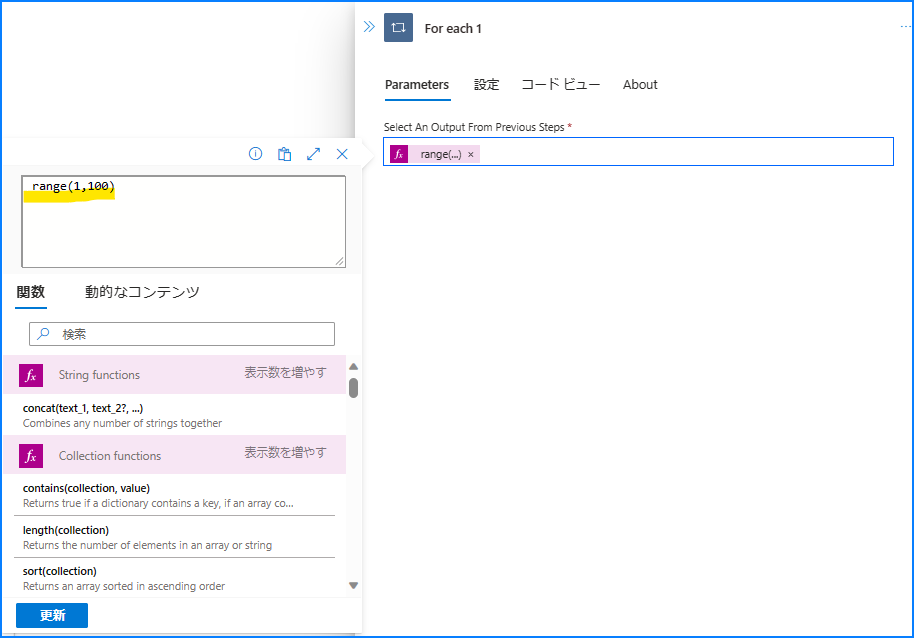Insert the length(collection) function
Image resolution: width=914 pixels, height=638 pixels.
(174, 537)
